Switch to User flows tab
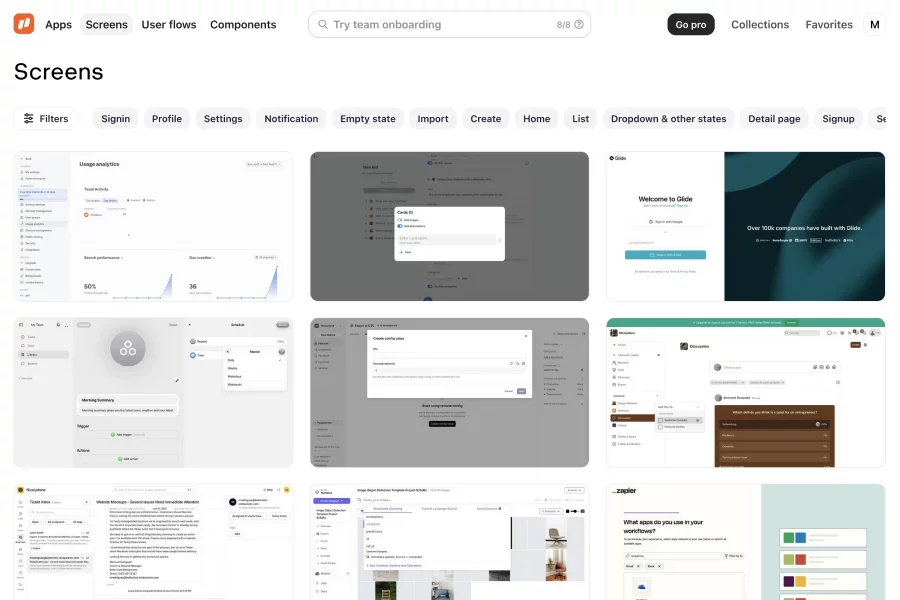 pyautogui.click(x=169, y=24)
